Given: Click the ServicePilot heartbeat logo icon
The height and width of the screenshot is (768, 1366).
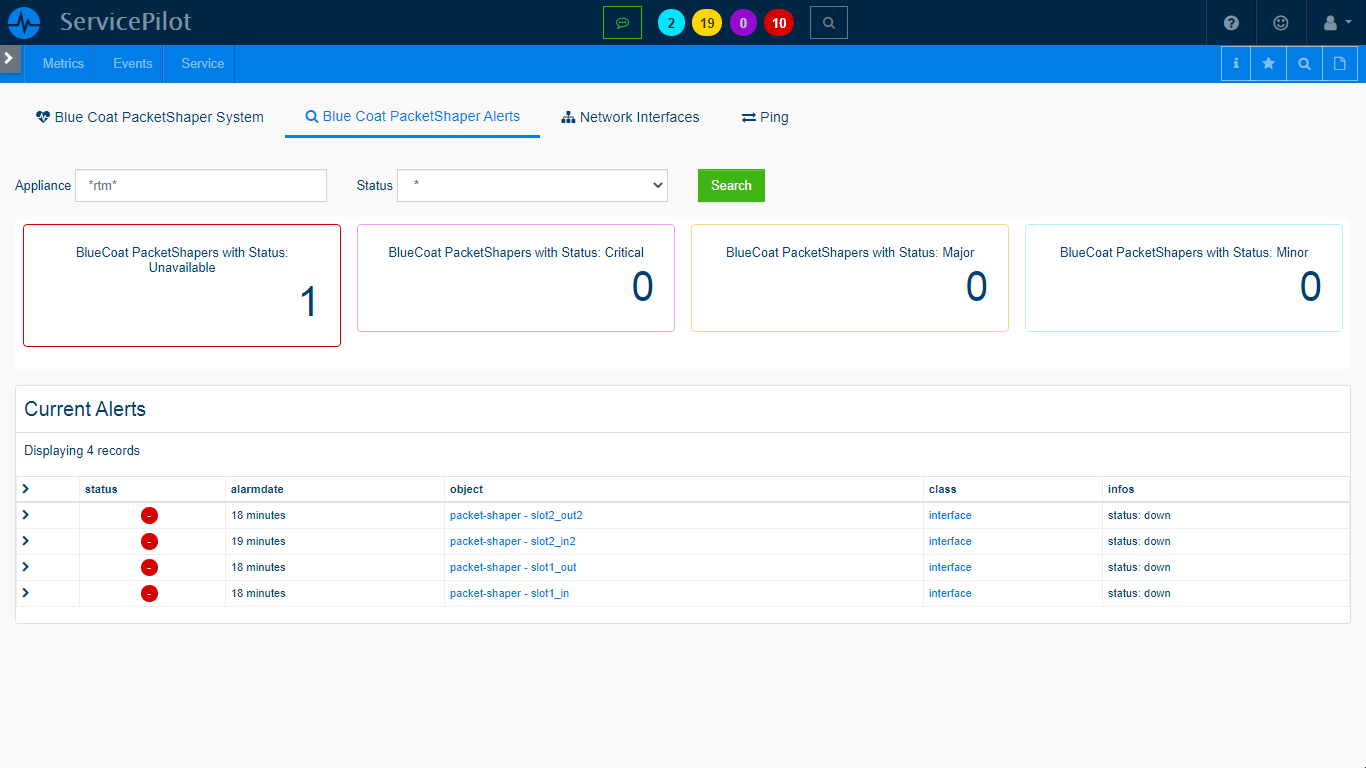Looking at the screenshot, I should [x=24, y=22].
